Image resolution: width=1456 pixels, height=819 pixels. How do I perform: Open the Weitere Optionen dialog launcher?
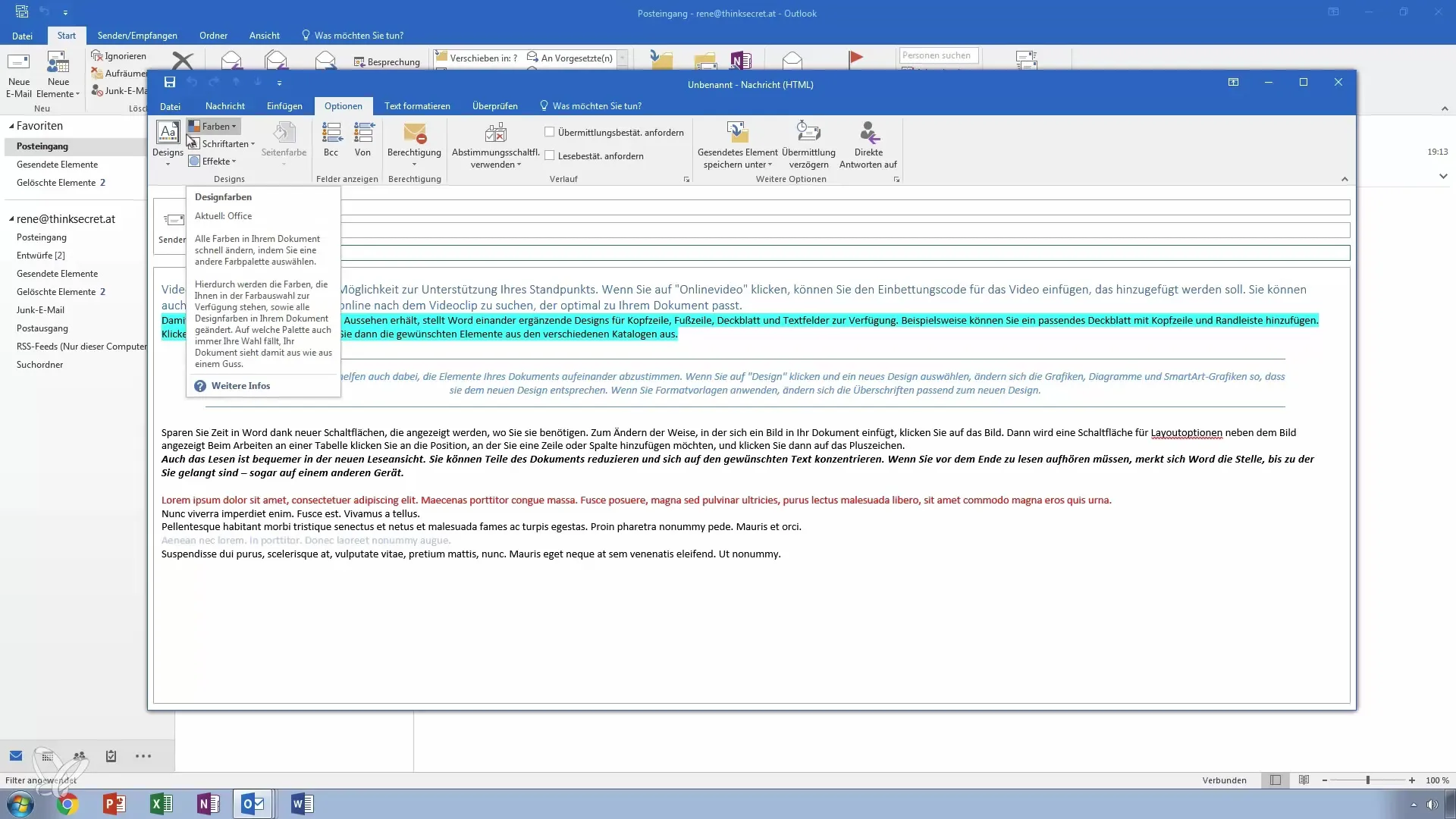[x=896, y=180]
